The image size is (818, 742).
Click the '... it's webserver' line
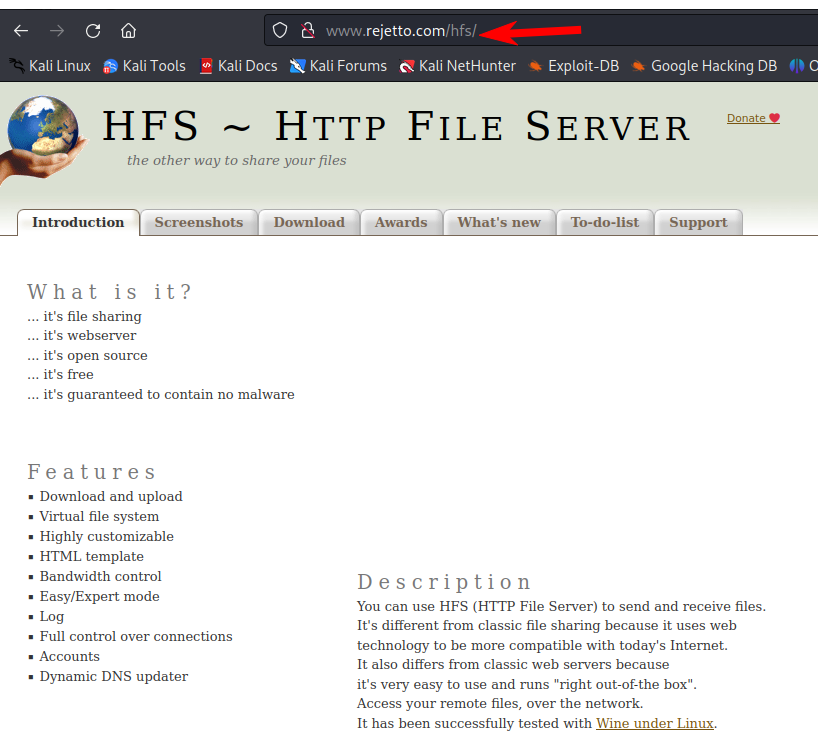click(82, 336)
